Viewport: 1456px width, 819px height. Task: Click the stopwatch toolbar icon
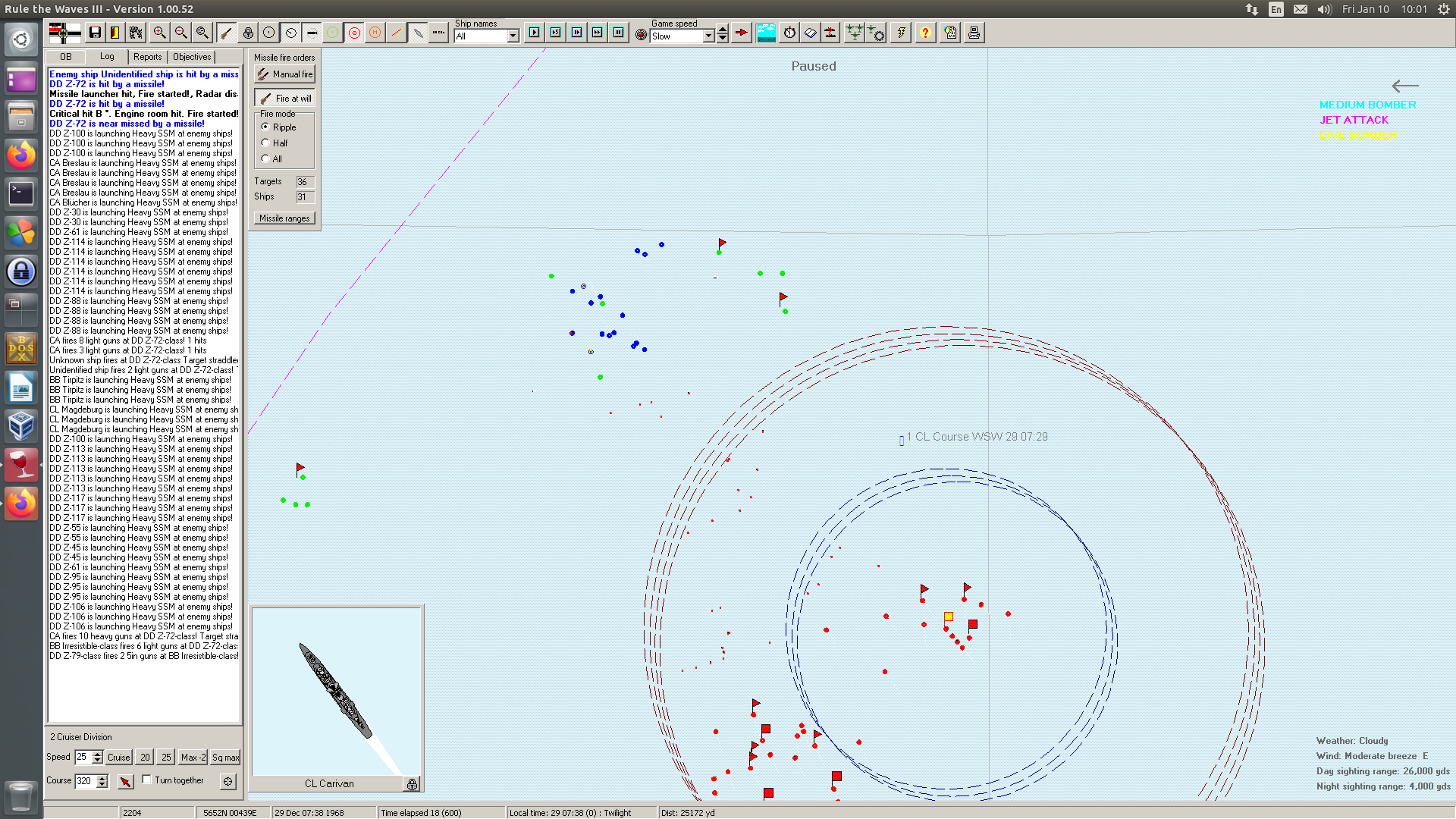pyautogui.click(x=789, y=33)
